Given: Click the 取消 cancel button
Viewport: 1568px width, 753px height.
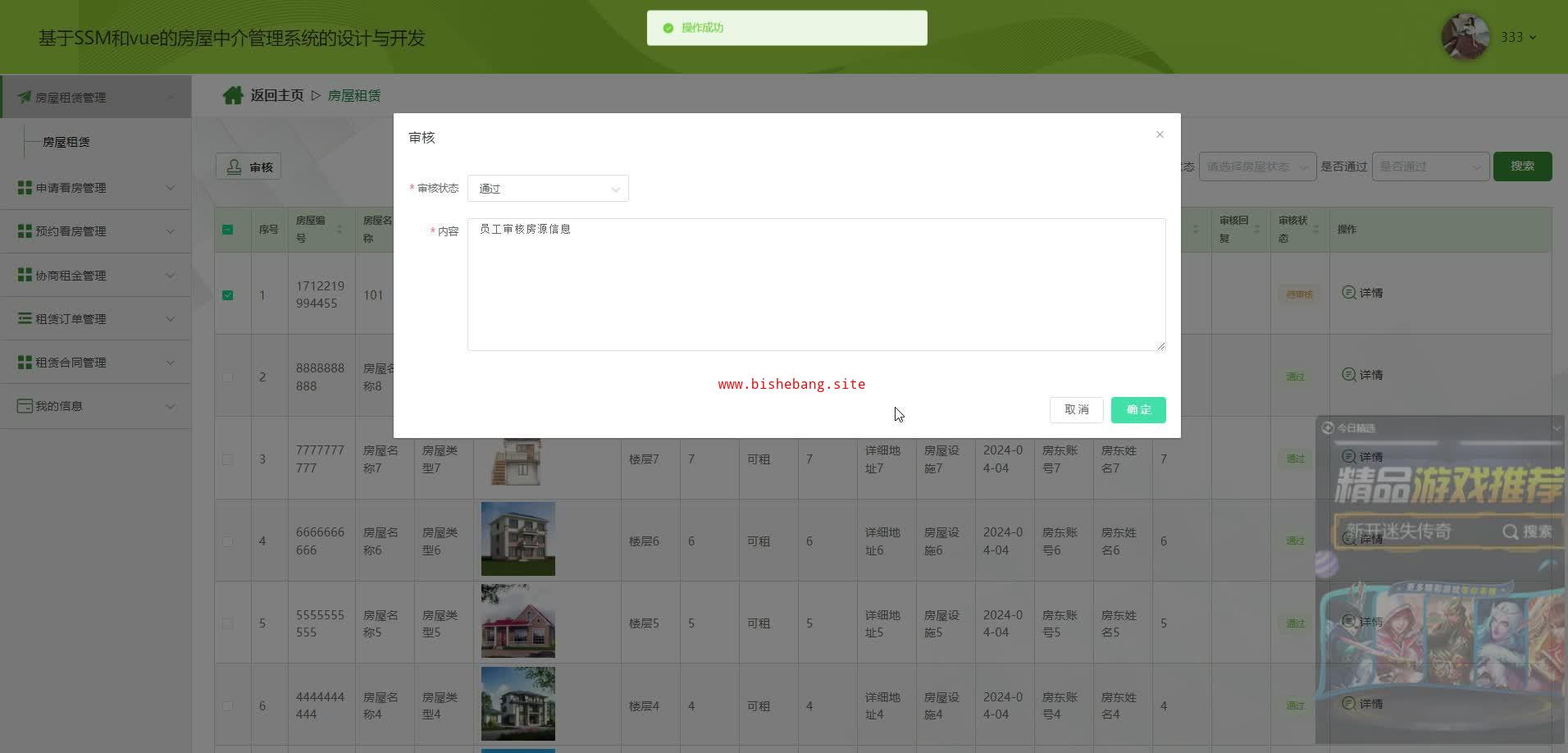Looking at the screenshot, I should pos(1077,410).
